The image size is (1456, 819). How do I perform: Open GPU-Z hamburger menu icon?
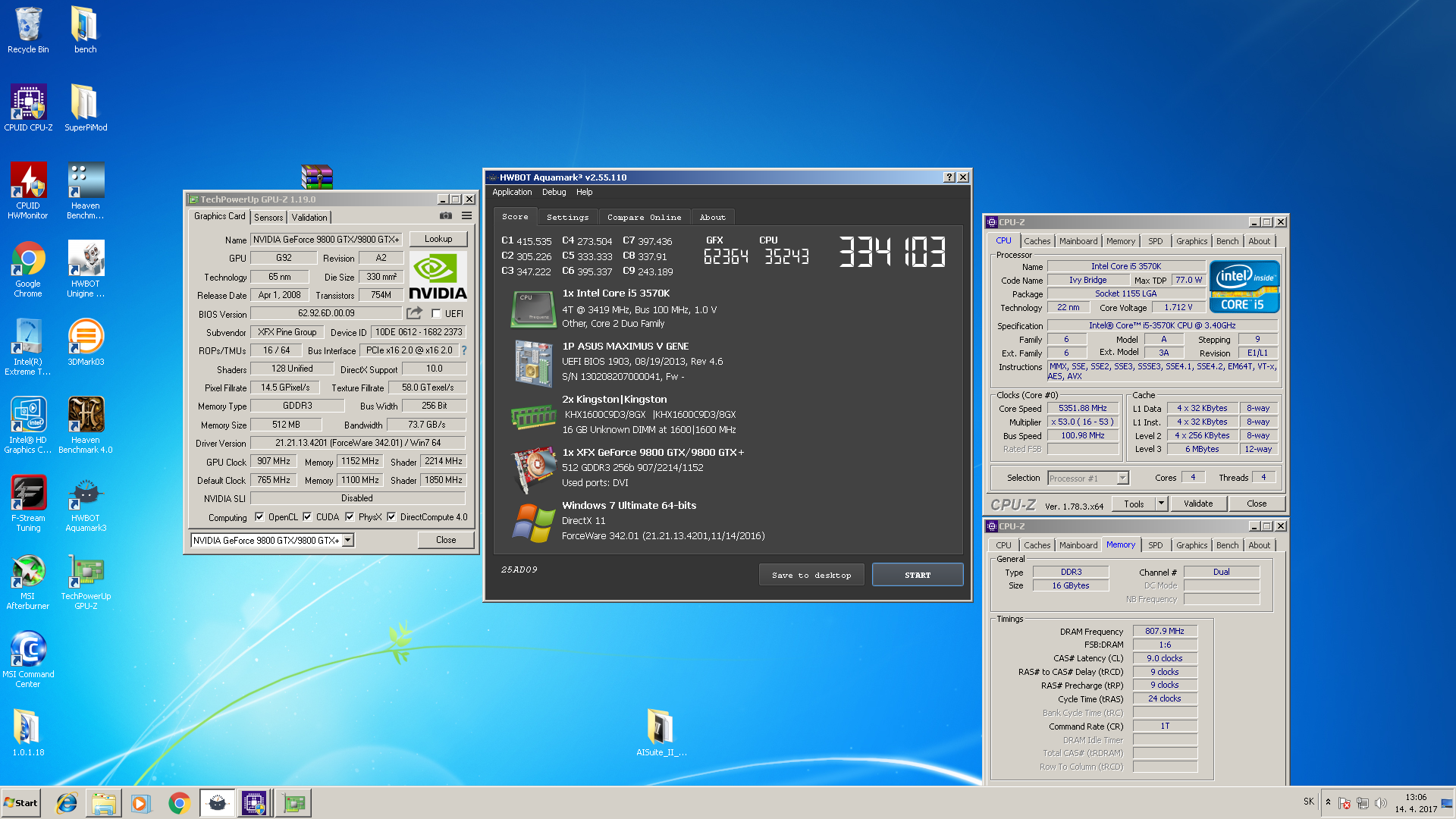(466, 216)
